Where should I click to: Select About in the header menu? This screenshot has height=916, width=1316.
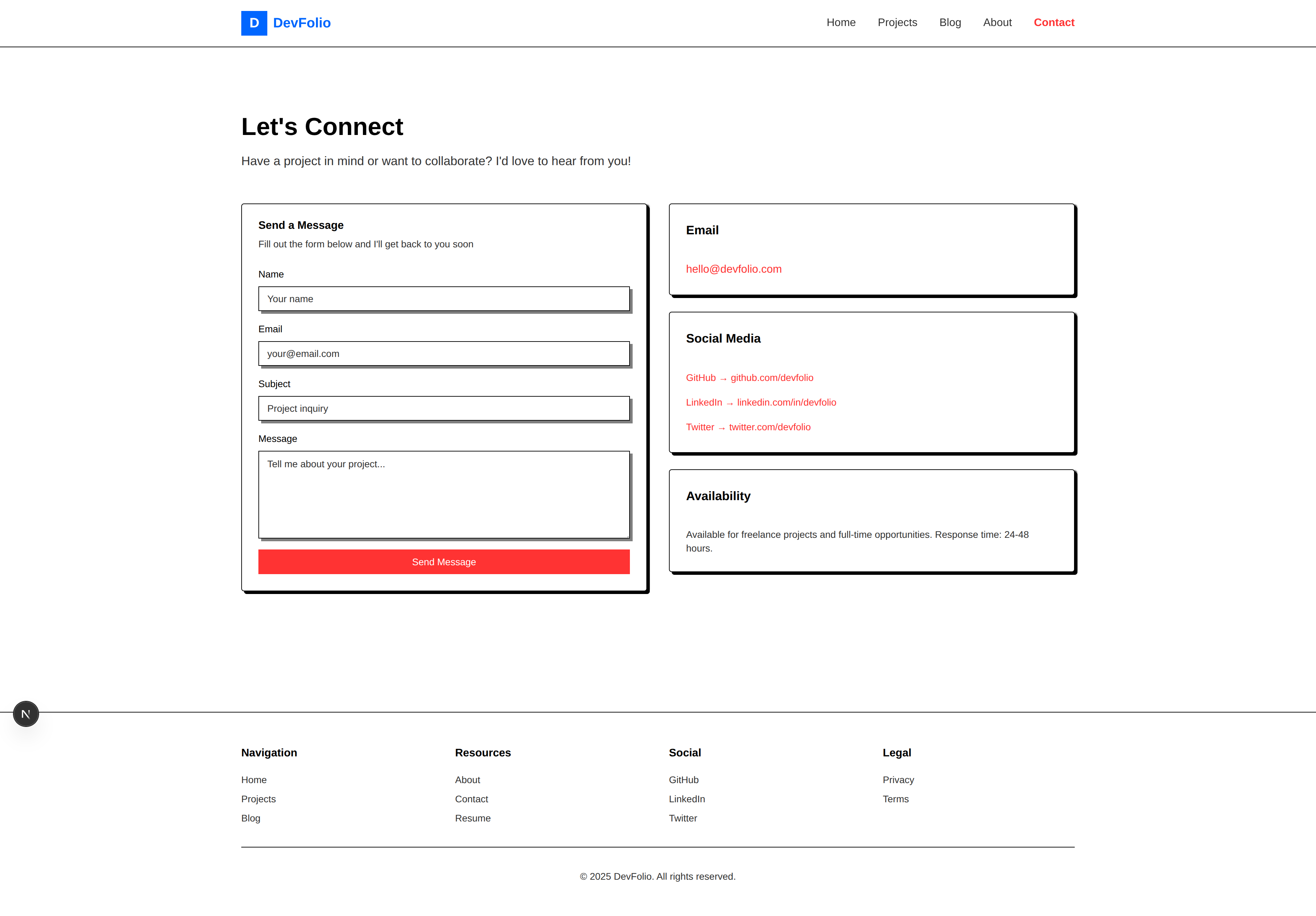coord(997,22)
